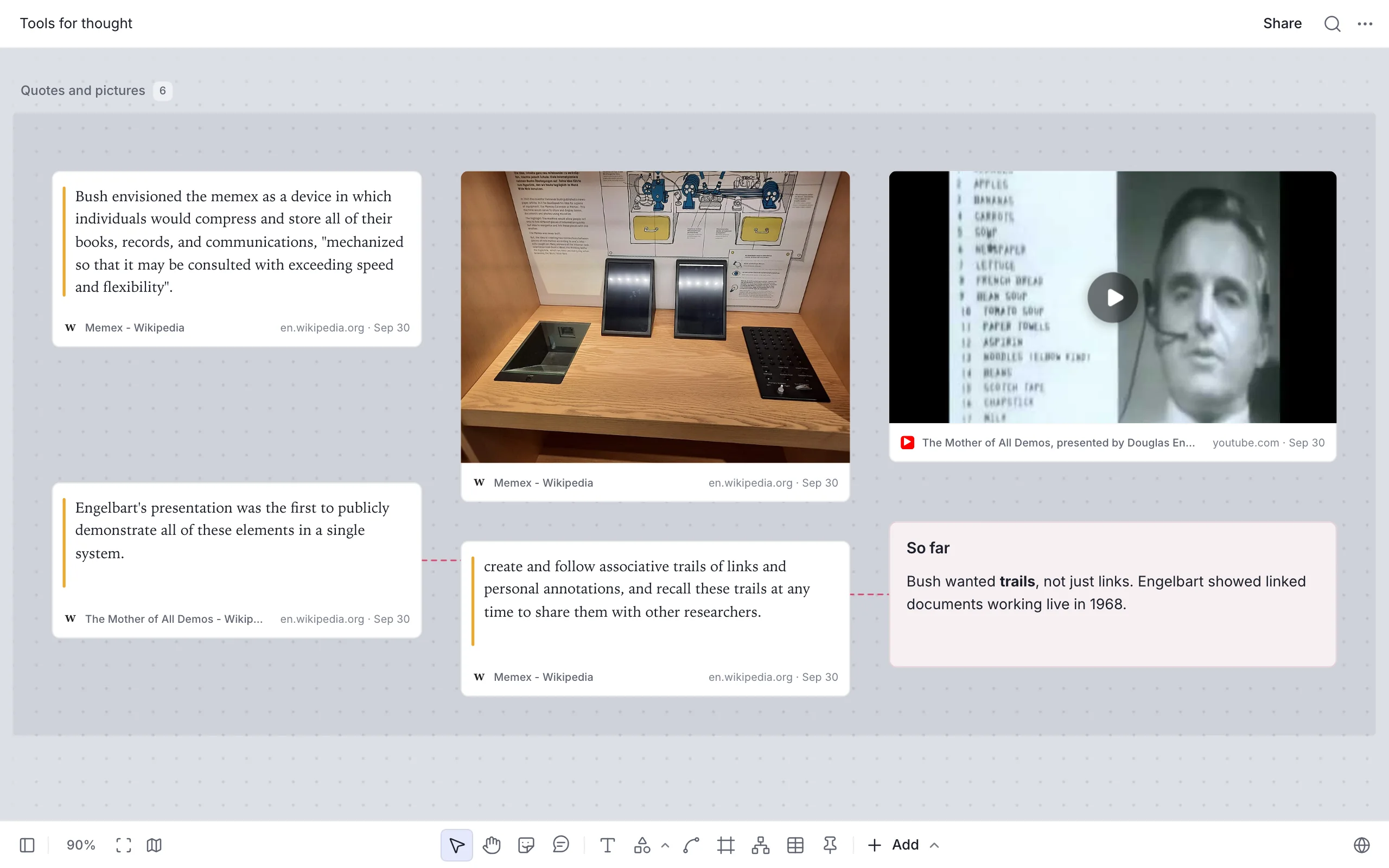Toggle the sidebar panel
Viewport: 1389px width, 868px height.
pyautogui.click(x=27, y=845)
